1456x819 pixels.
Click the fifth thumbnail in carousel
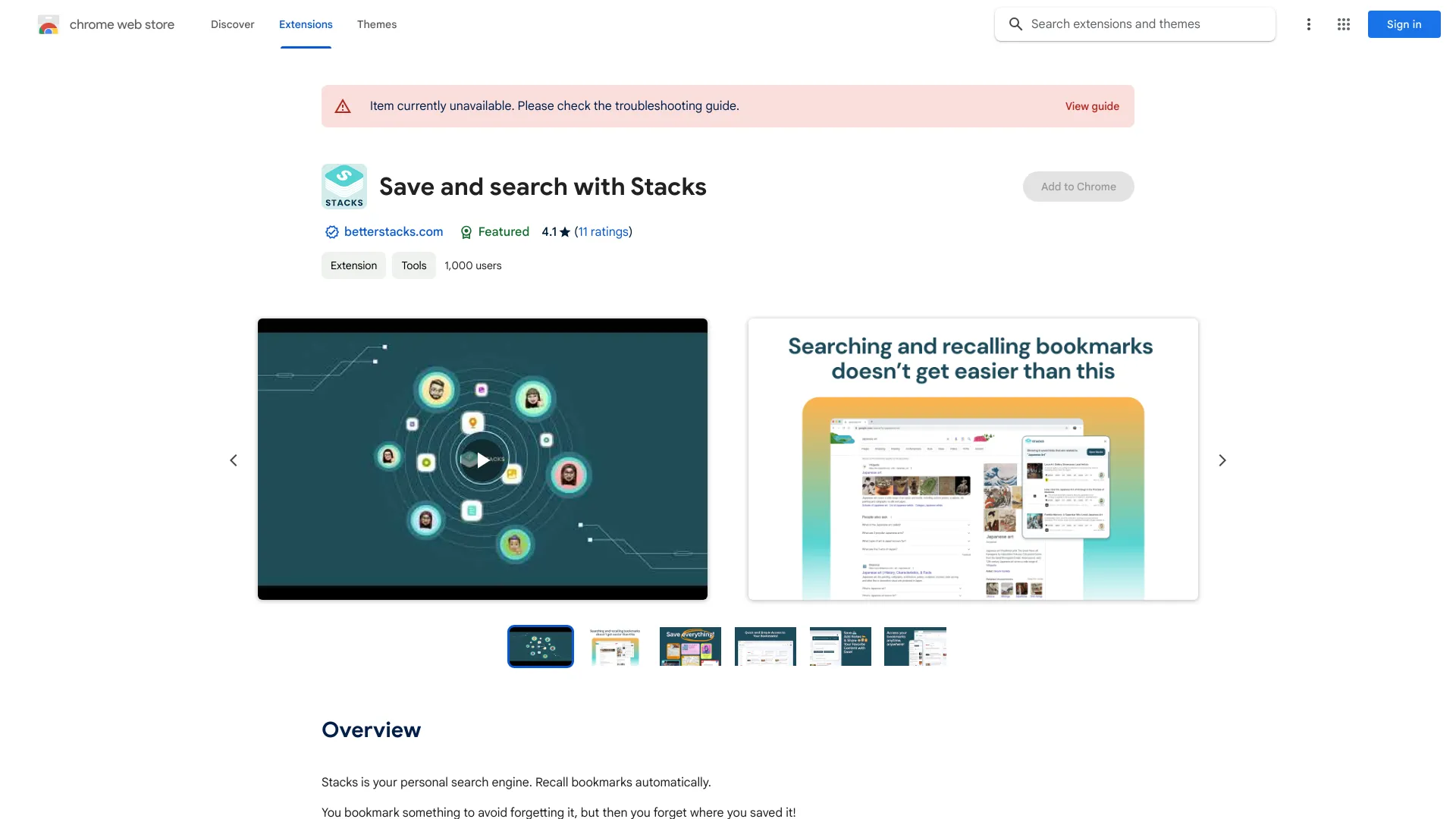point(840,645)
